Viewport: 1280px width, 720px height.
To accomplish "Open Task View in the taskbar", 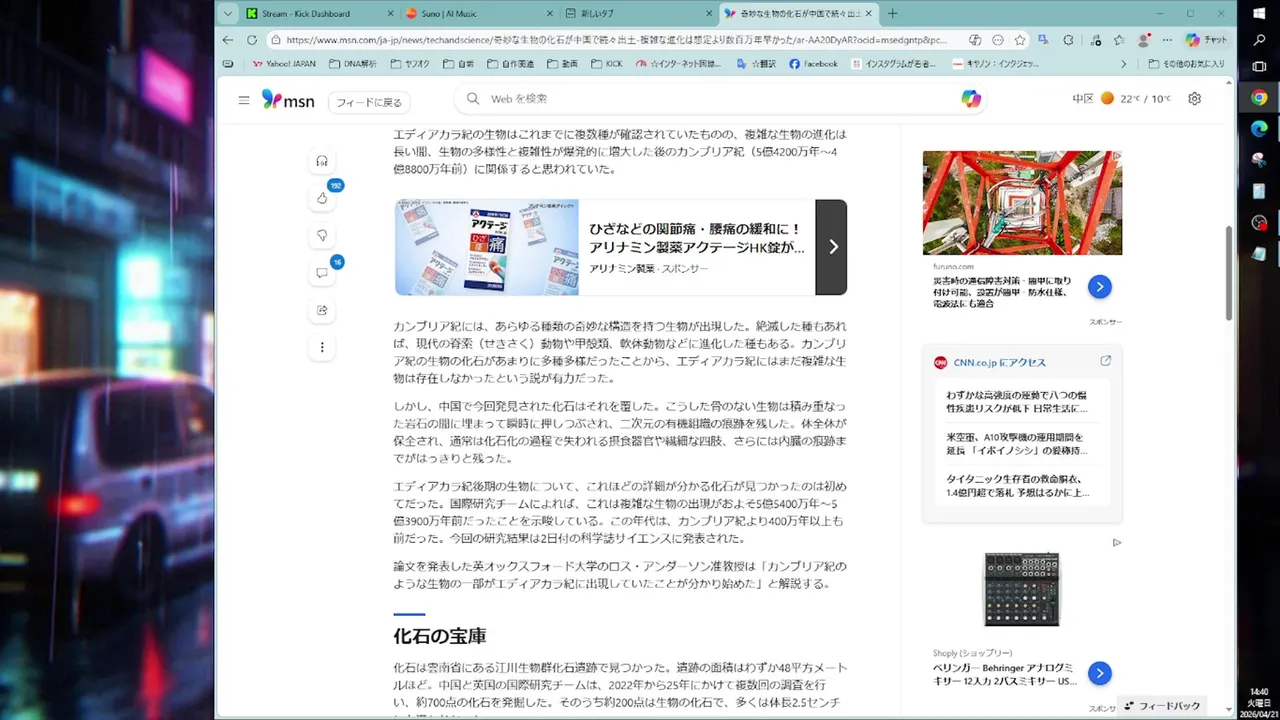I will [1259, 67].
